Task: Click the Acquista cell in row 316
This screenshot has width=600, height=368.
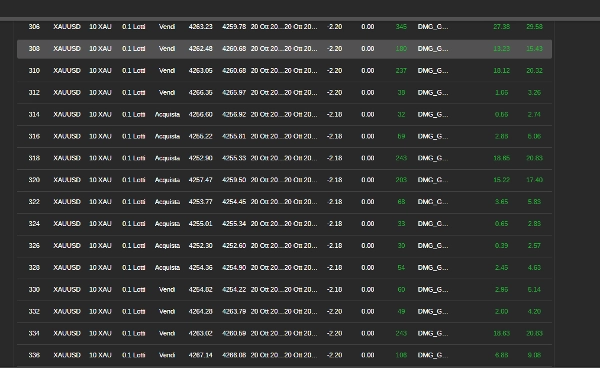Action: [167, 136]
